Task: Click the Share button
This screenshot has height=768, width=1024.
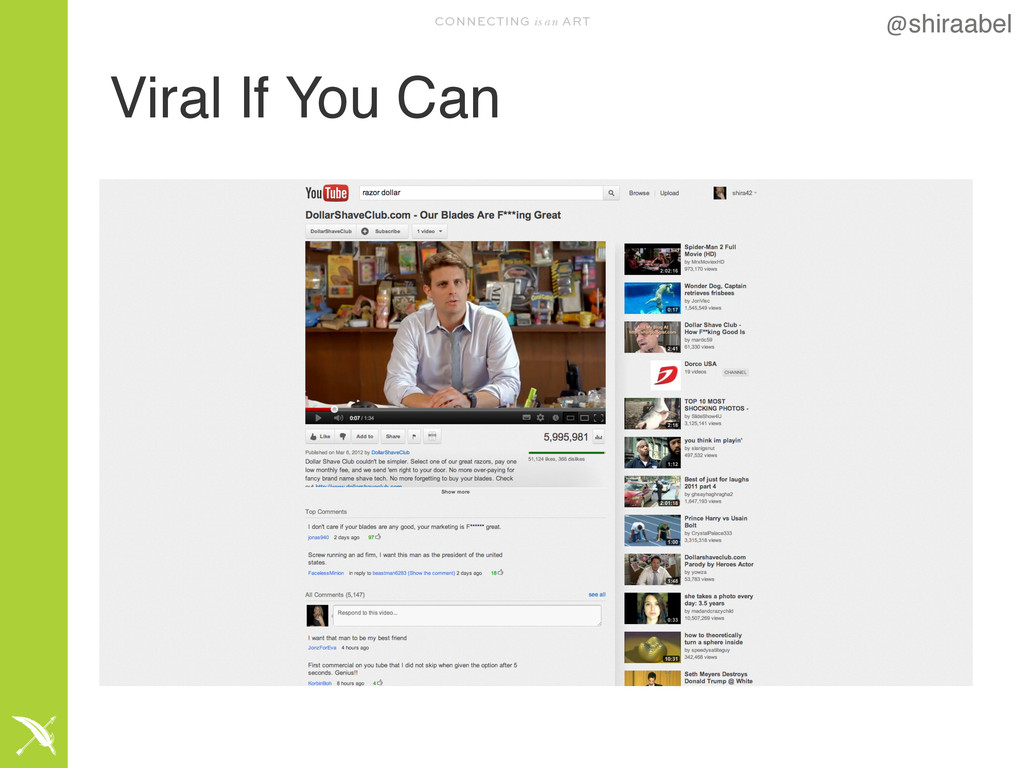Action: (393, 436)
